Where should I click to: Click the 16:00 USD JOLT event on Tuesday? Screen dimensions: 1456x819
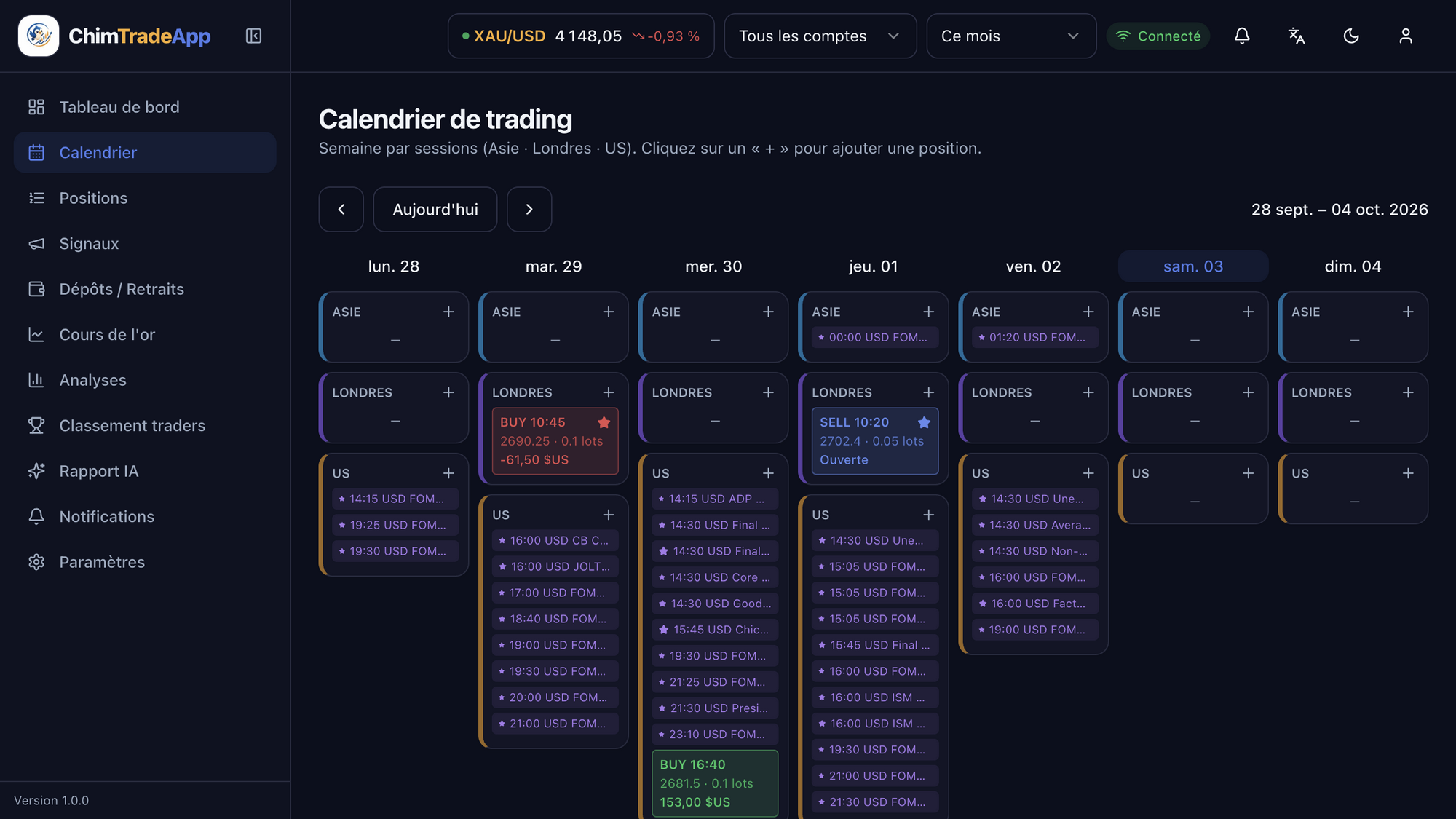point(555,566)
